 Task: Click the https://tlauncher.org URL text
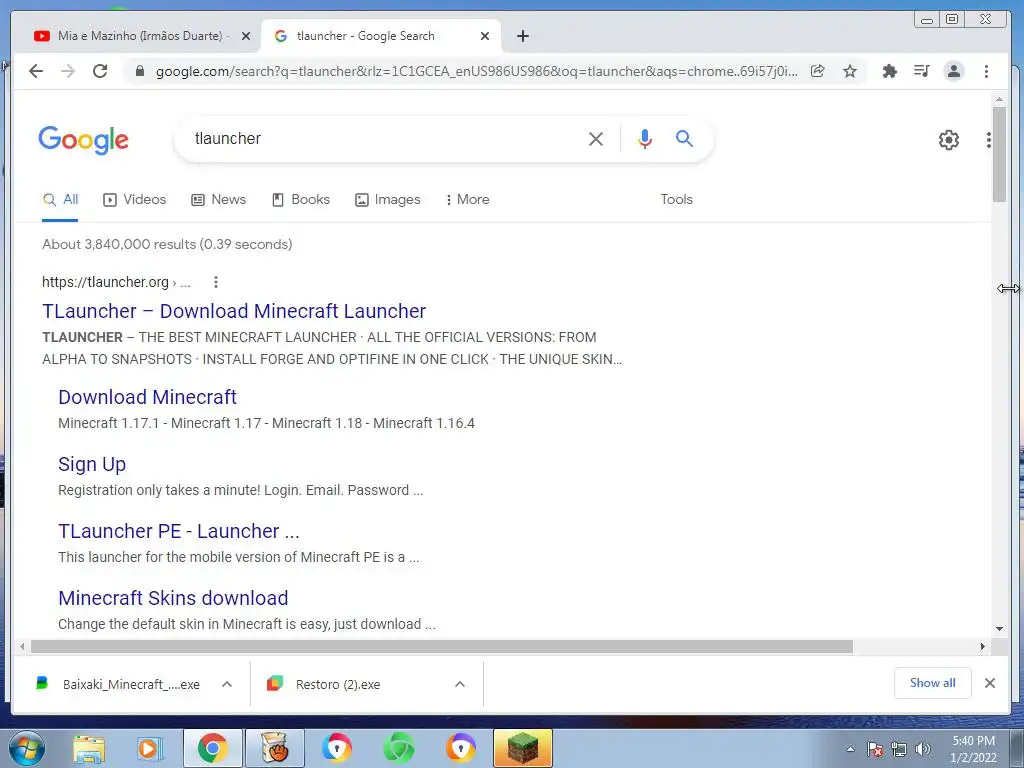[105, 282]
